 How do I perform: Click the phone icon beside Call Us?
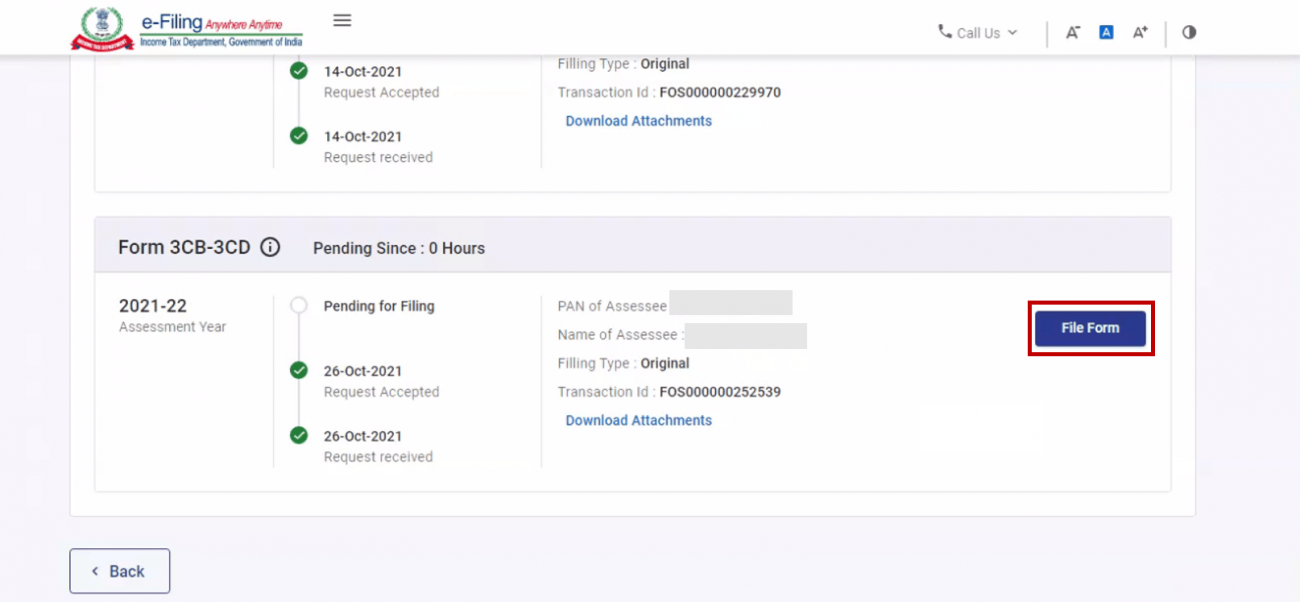[944, 32]
